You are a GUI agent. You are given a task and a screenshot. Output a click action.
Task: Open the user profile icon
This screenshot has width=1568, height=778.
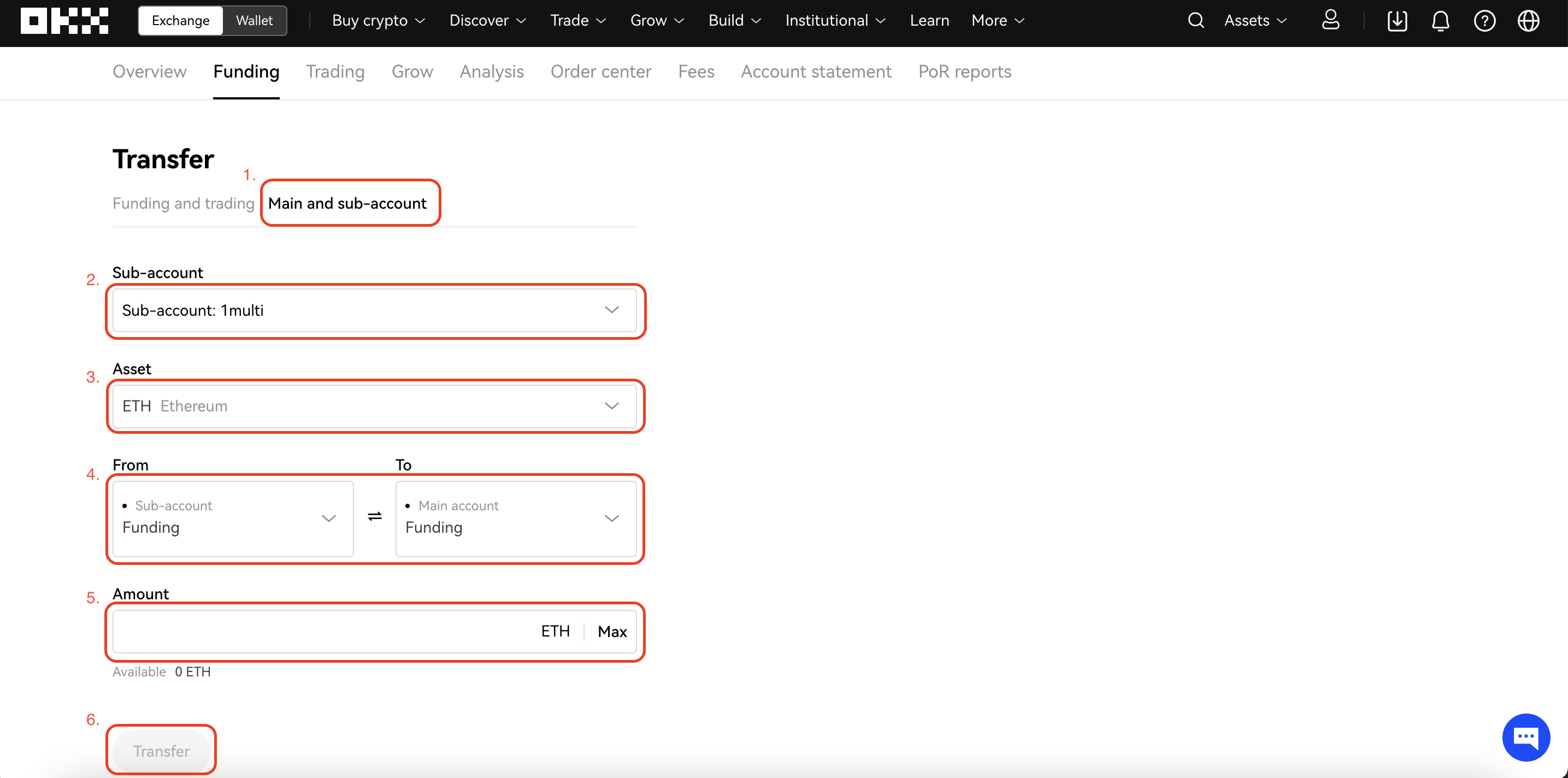pyautogui.click(x=1330, y=21)
